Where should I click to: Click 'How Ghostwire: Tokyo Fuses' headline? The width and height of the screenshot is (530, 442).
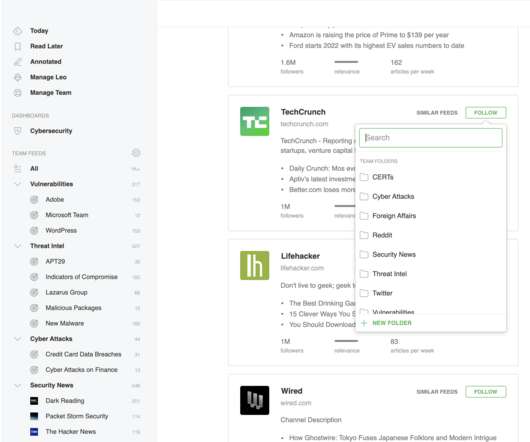click(393, 438)
